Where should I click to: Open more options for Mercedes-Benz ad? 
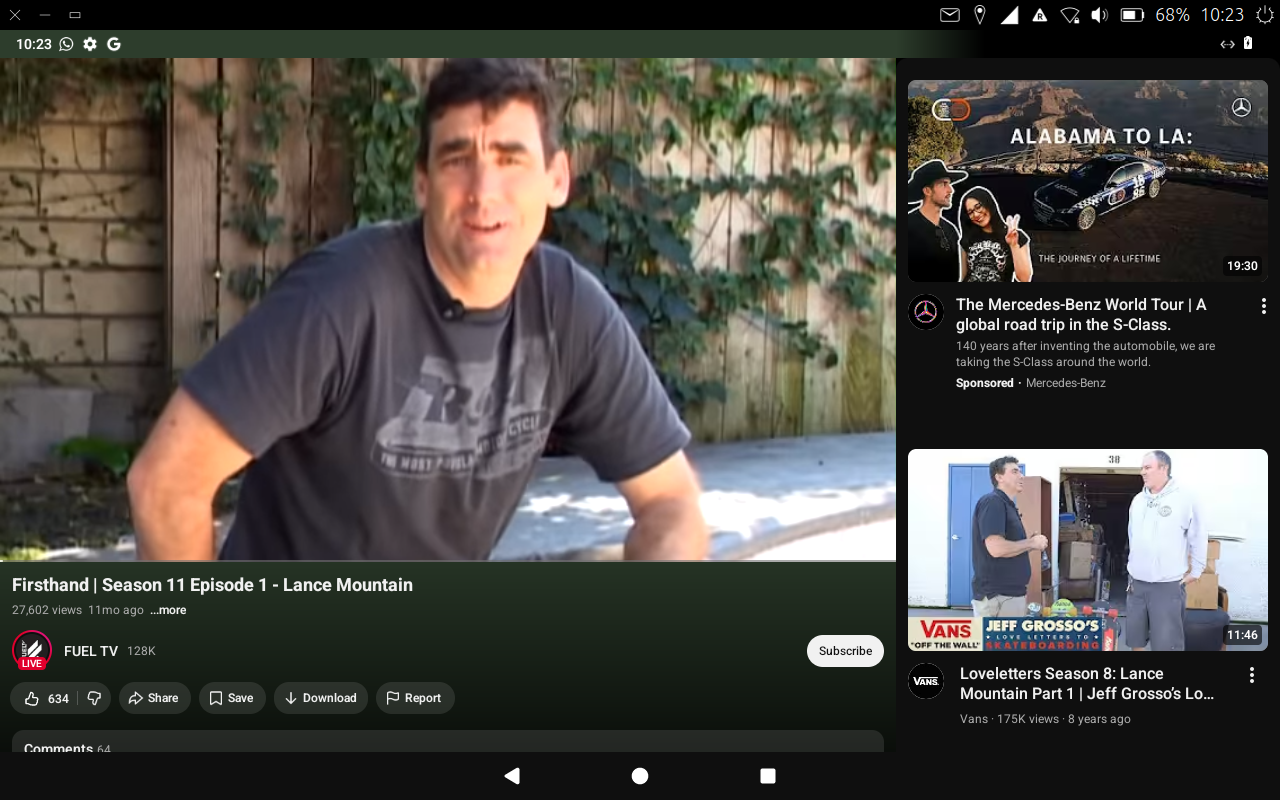point(1263,306)
